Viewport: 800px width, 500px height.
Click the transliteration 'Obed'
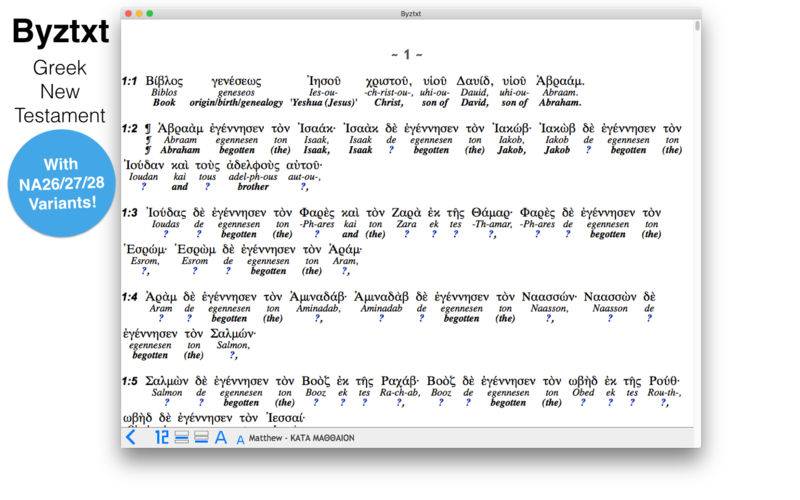(583, 392)
